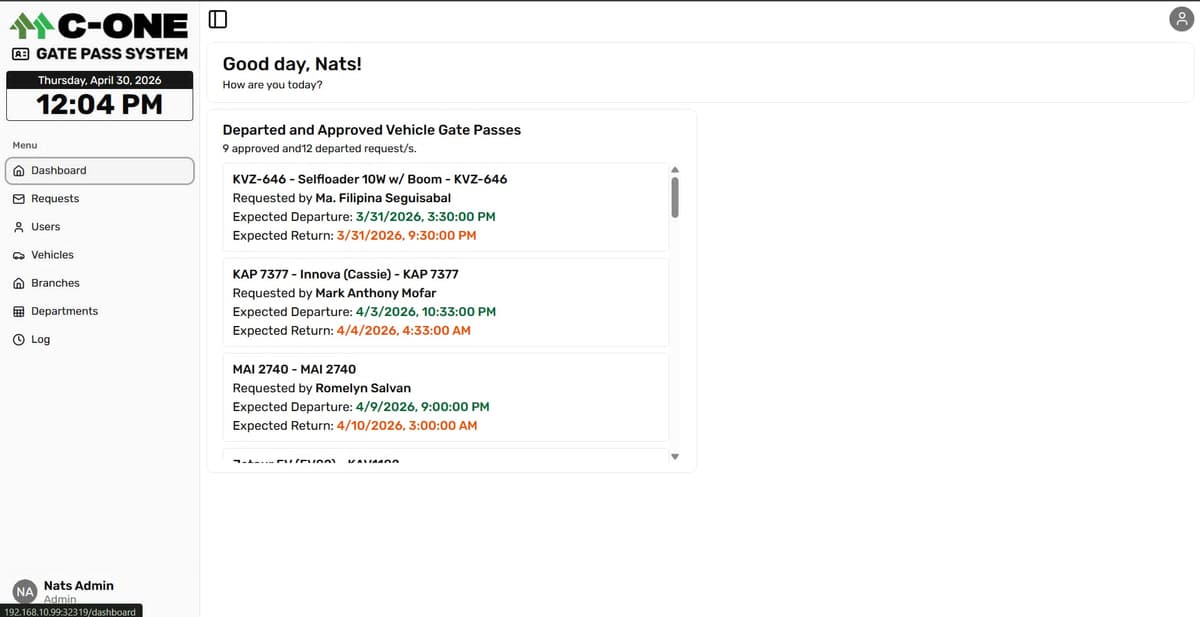Click the C-ONE logo
This screenshot has width=1200, height=617.
[x=99, y=25]
